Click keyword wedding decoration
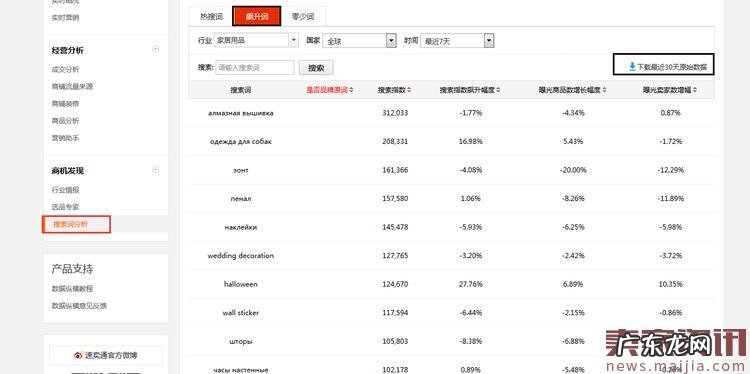The height and width of the screenshot is (374, 750). coord(241,255)
